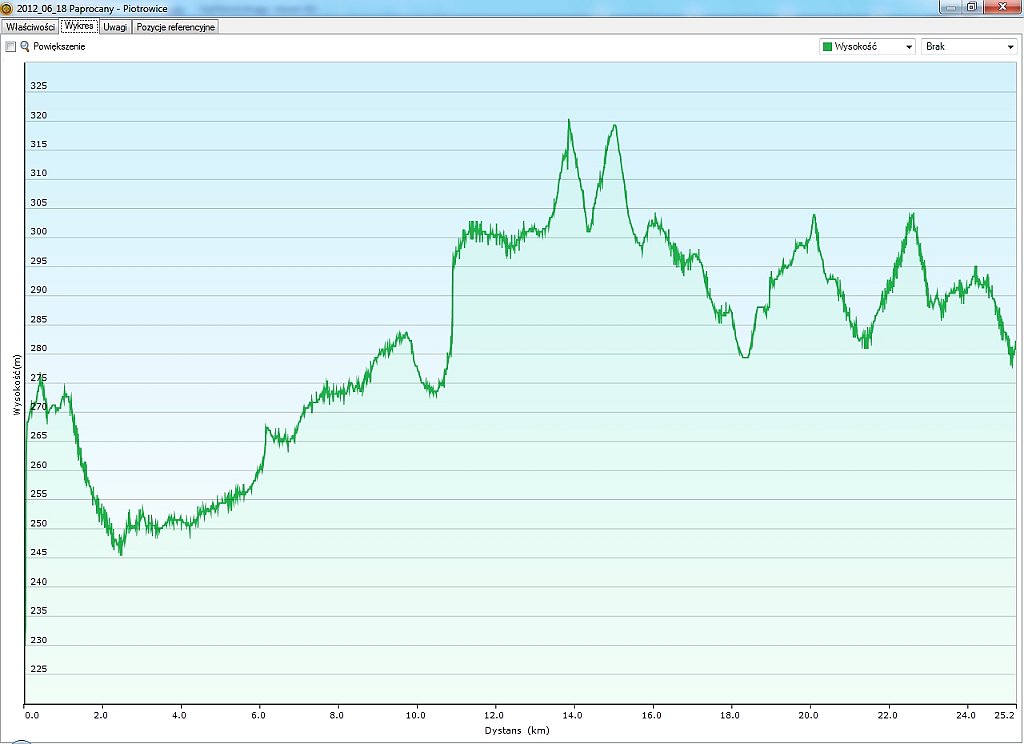This screenshot has width=1024, height=744.
Task: Click the Powiększenie label text
Action: [59, 47]
